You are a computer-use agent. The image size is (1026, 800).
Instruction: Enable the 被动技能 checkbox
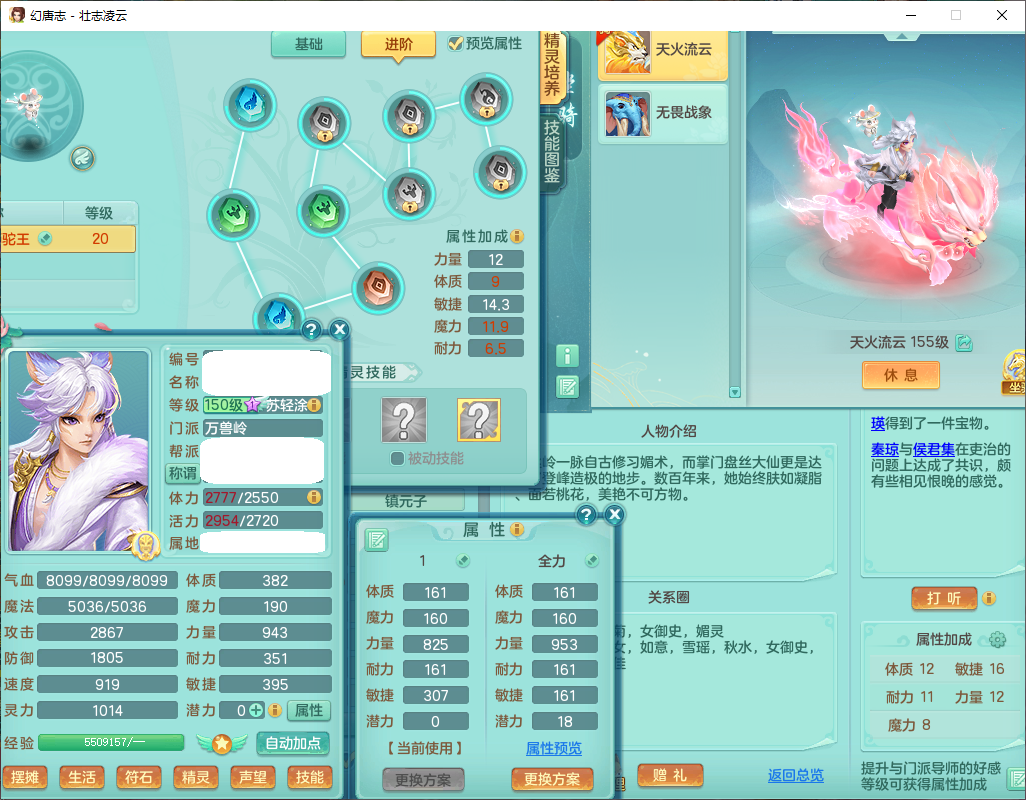398,459
